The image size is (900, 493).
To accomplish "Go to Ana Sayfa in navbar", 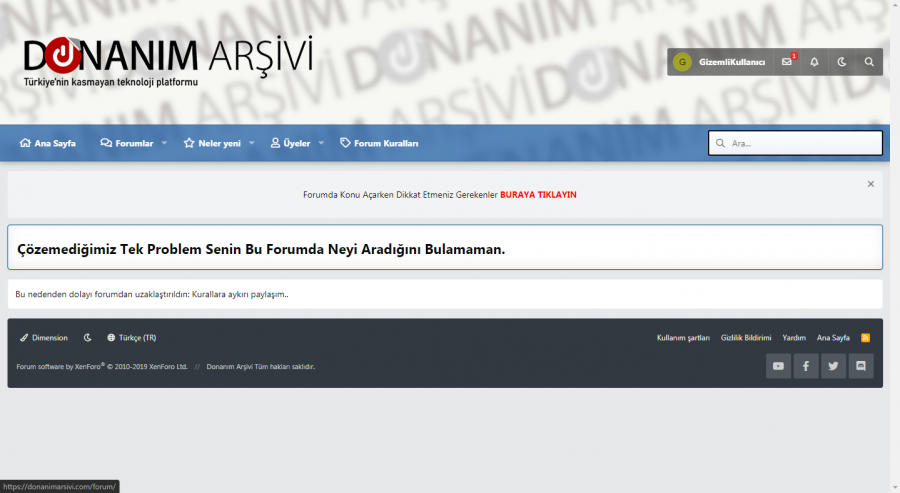I will pos(48,143).
